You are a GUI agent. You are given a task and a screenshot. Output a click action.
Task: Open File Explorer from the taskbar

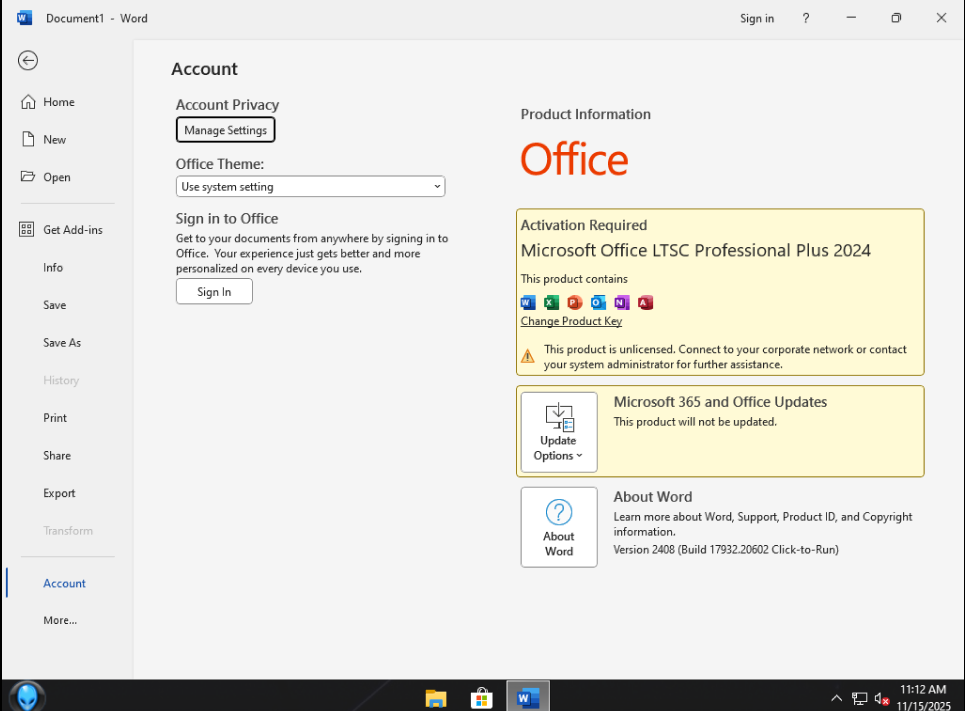click(435, 697)
